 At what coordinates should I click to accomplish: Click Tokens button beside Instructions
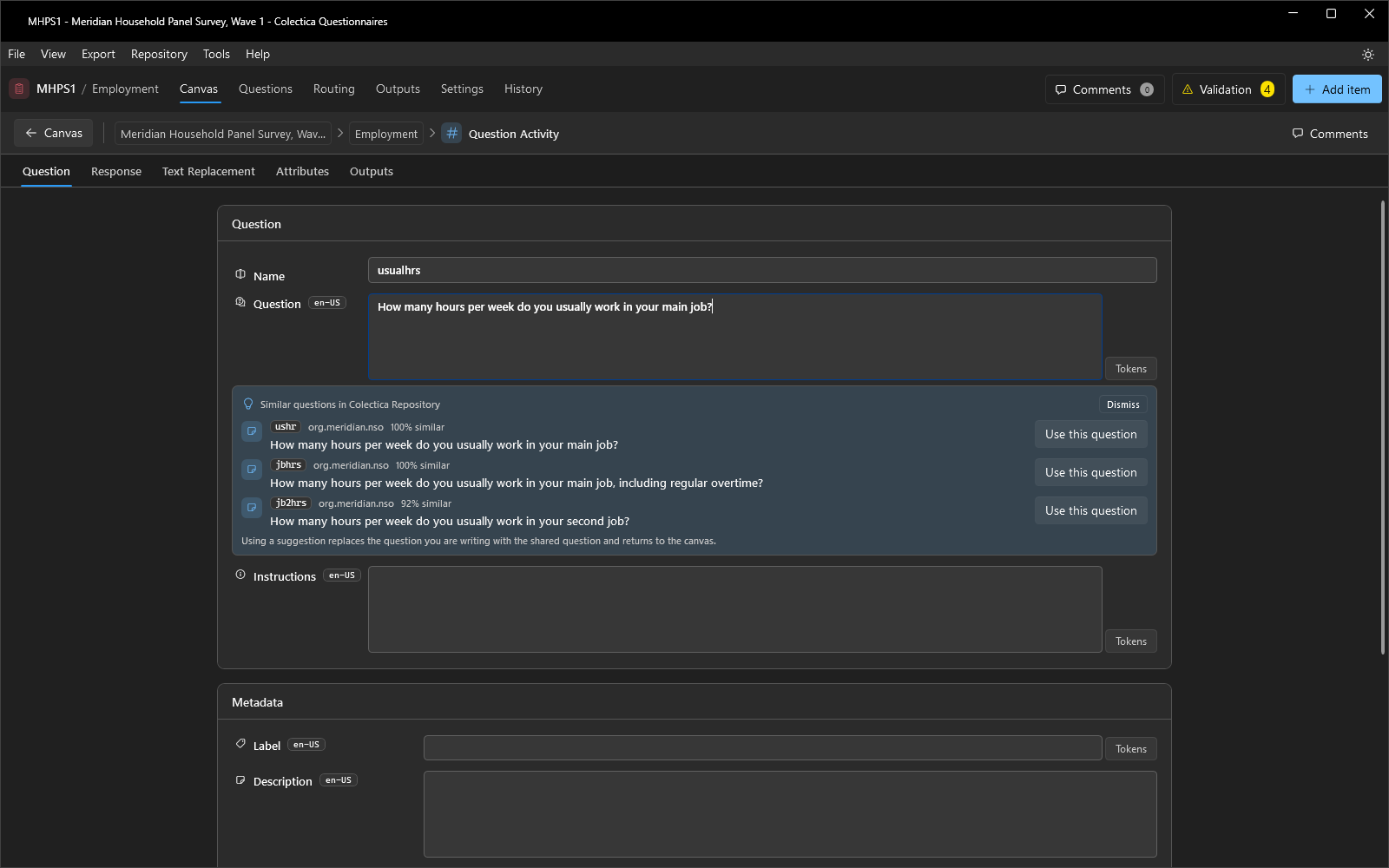click(1131, 641)
